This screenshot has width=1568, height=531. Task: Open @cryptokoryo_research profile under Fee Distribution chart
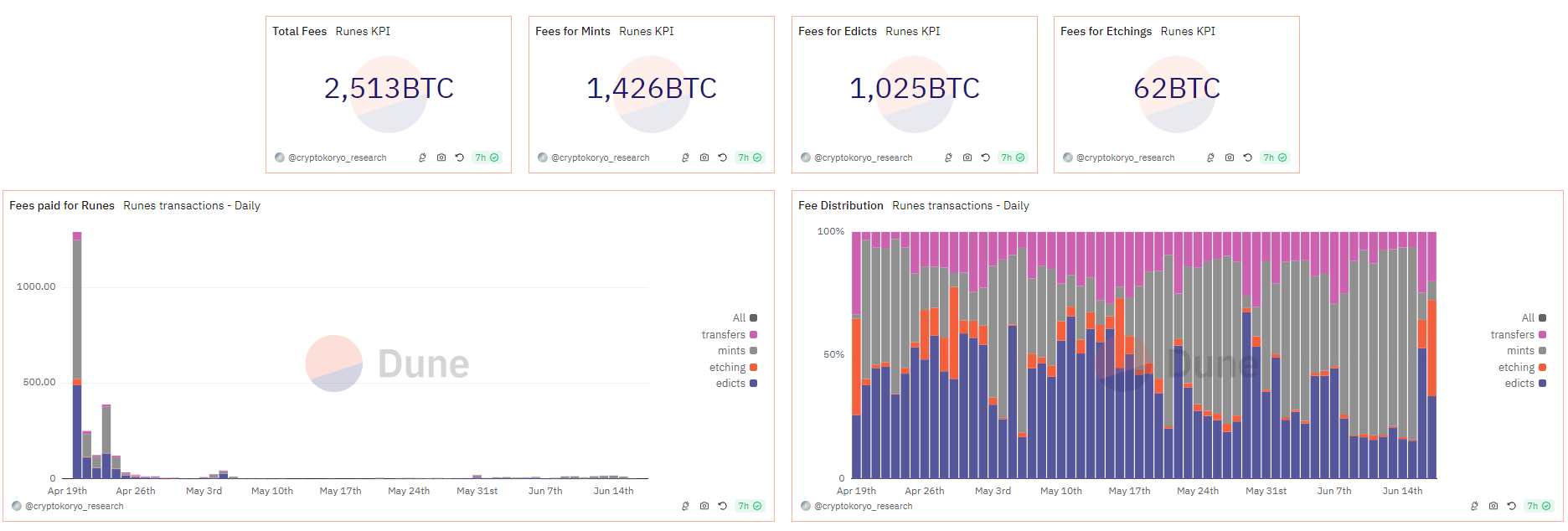pyautogui.click(x=863, y=506)
